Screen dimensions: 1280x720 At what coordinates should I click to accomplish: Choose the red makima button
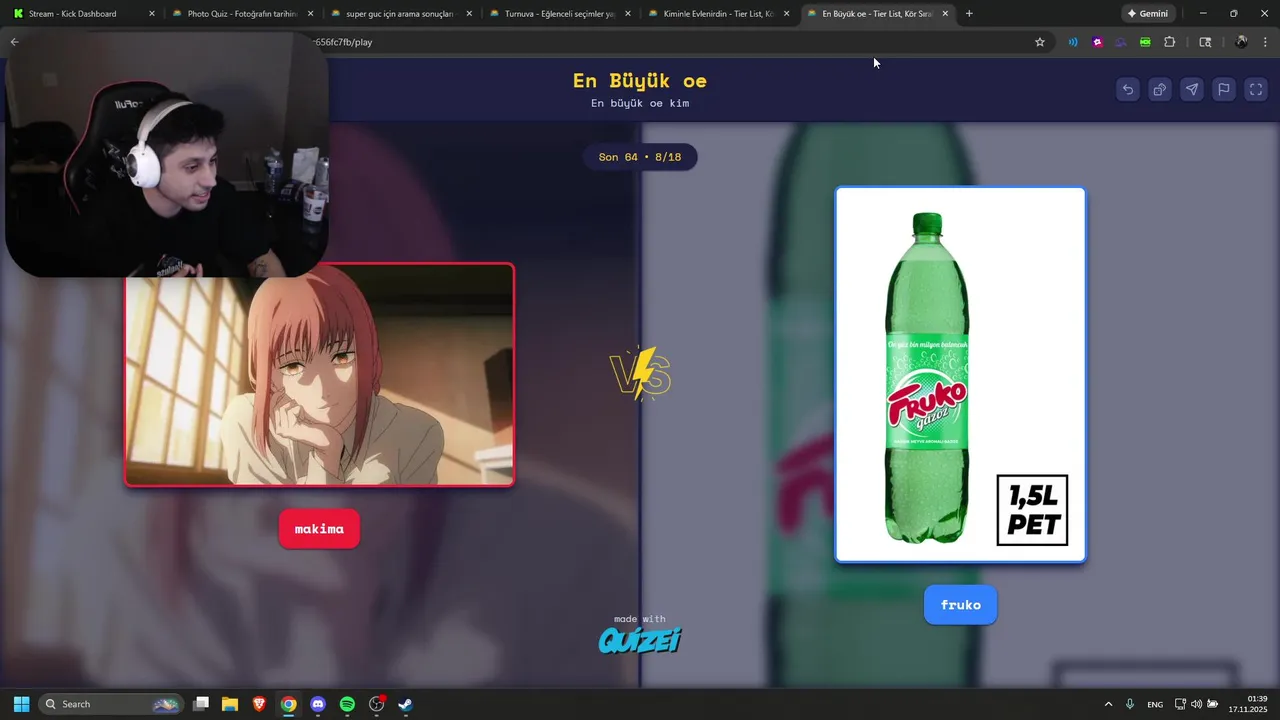tap(319, 529)
